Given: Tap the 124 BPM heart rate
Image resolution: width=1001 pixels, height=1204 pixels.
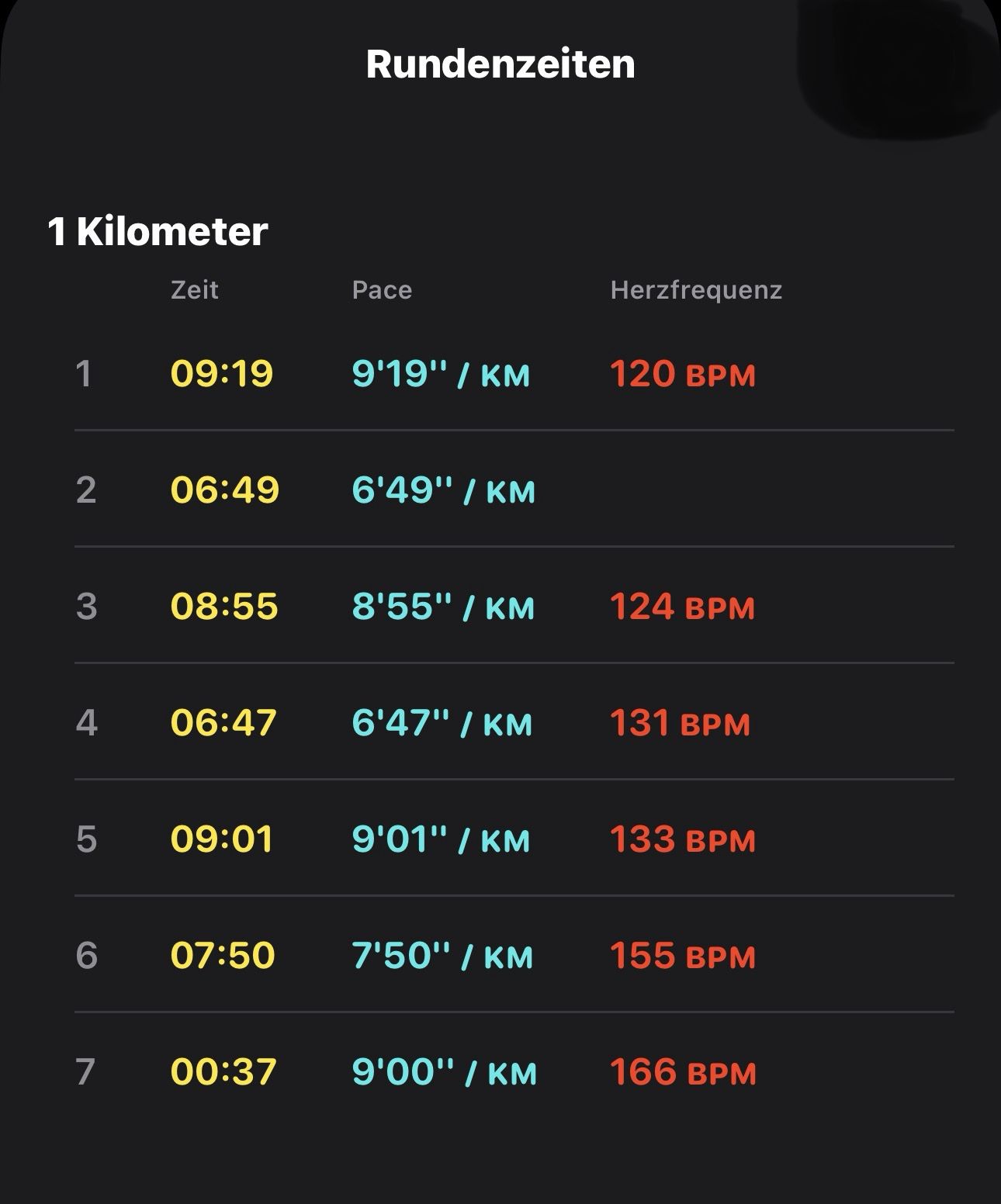Looking at the screenshot, I should coord(683,606).
